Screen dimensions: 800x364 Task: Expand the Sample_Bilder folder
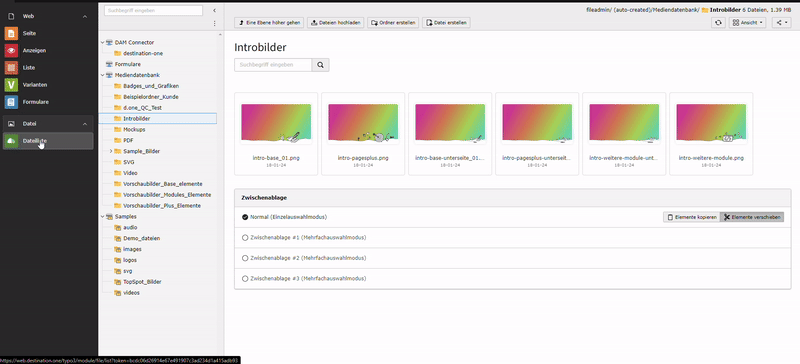coord(111,151)
